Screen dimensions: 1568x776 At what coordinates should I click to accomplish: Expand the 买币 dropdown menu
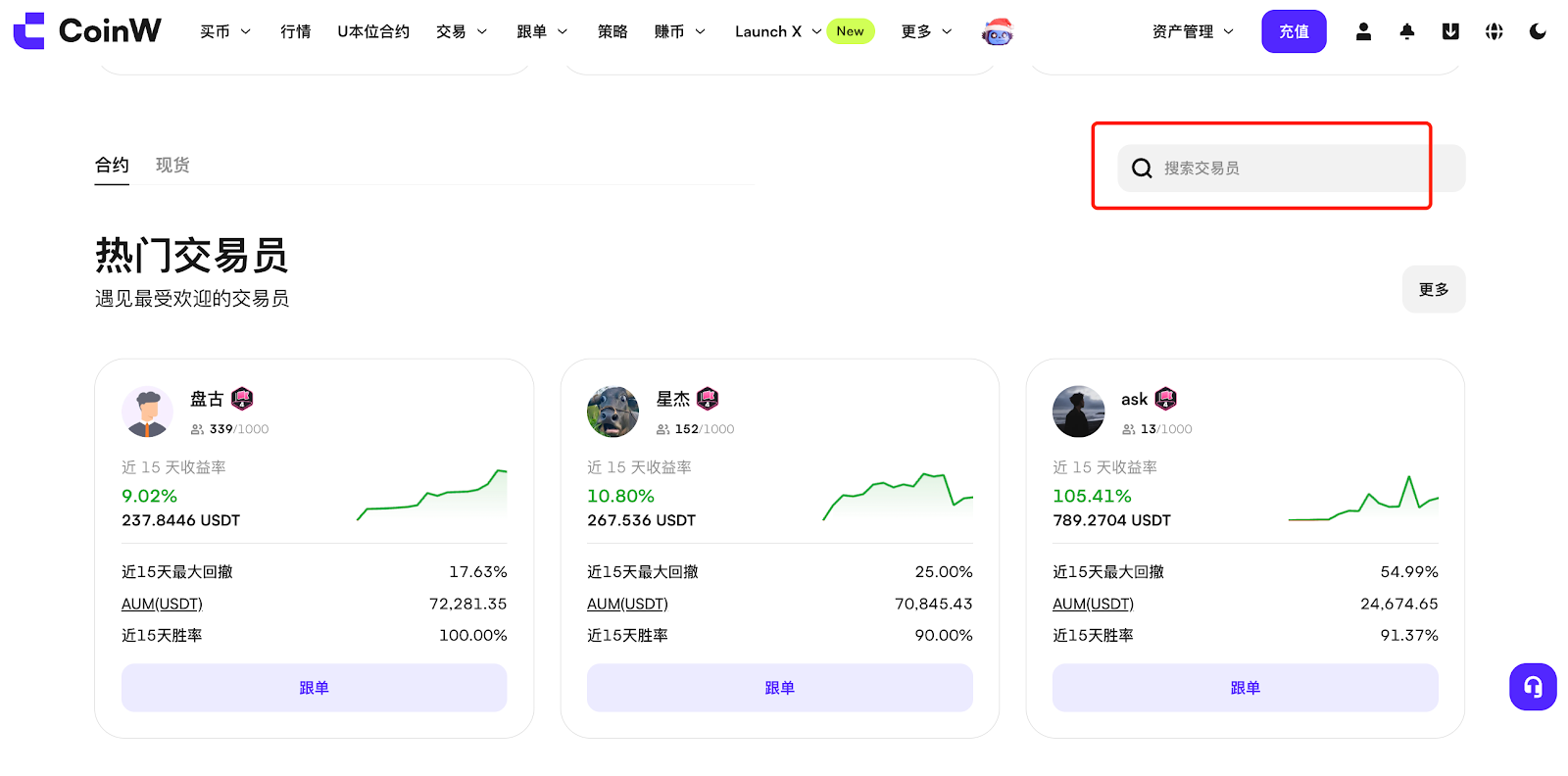pos(224,31)
